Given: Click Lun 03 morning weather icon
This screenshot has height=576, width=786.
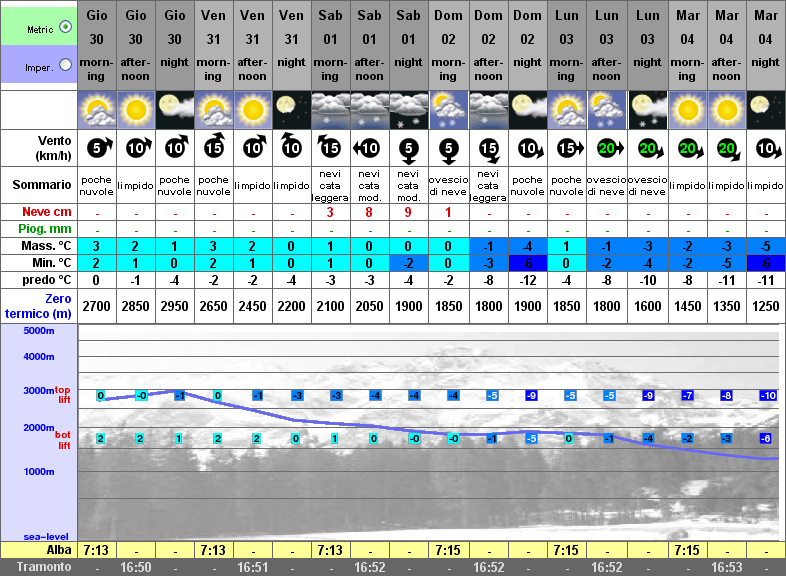Looking at the screenshot, I should tap(567, 110).
